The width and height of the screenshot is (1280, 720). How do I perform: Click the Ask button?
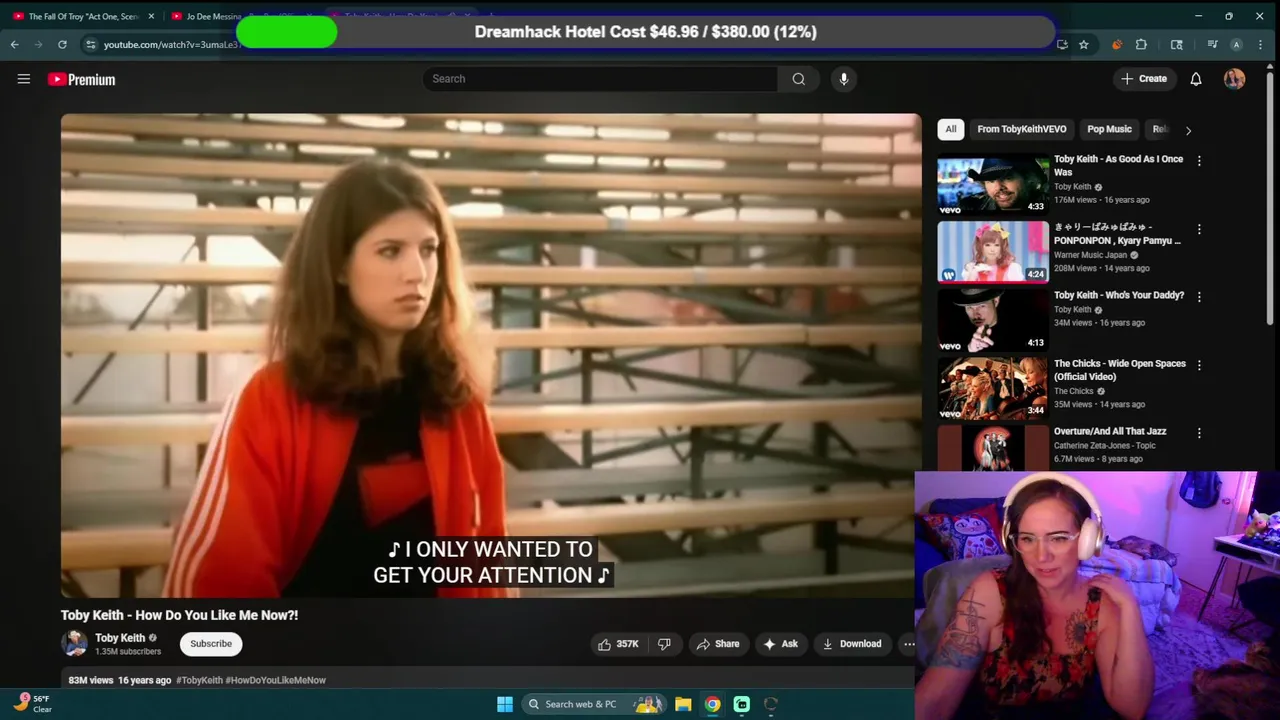tap(780, 644)
